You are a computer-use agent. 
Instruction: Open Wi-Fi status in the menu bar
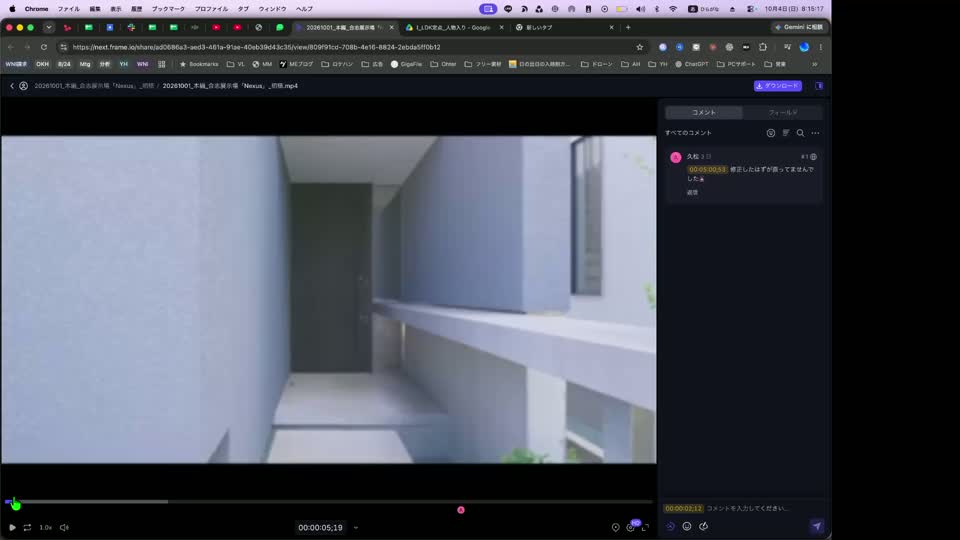tap(673, 9)
